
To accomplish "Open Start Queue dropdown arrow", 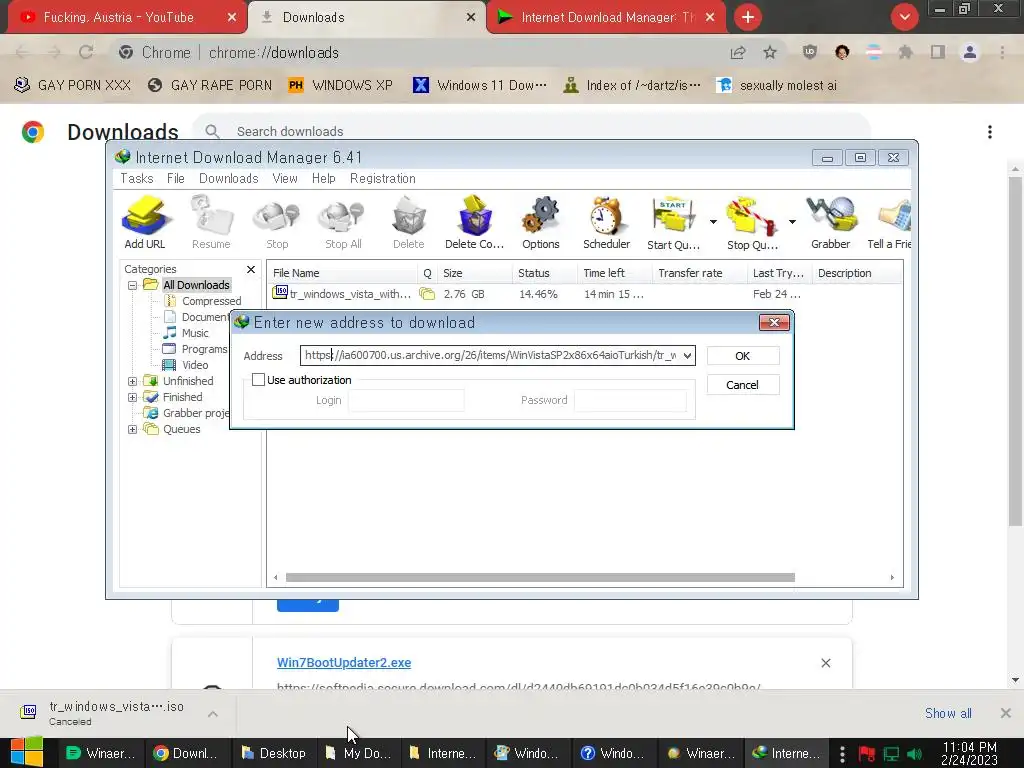I will point(713,222).
